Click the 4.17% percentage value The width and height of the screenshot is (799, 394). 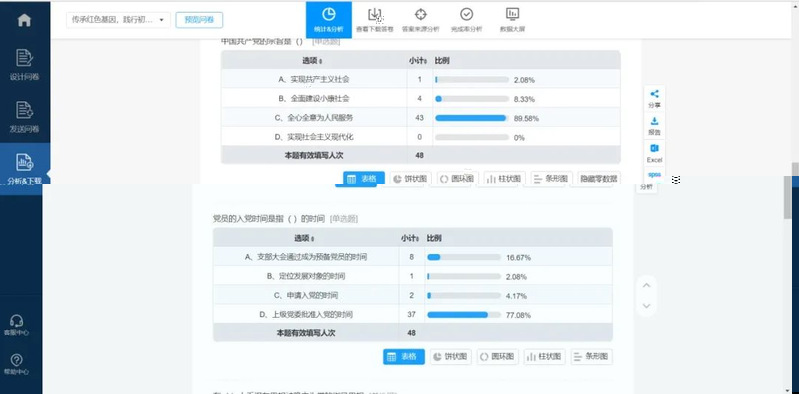point(516,296)
